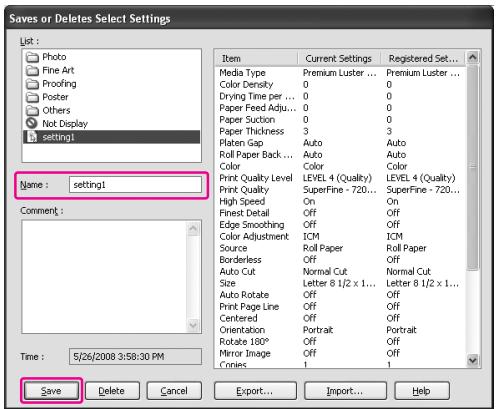The image size is (496, 409).
Task: Click the Auto Rotate row
Action: (x=340, y=295)
